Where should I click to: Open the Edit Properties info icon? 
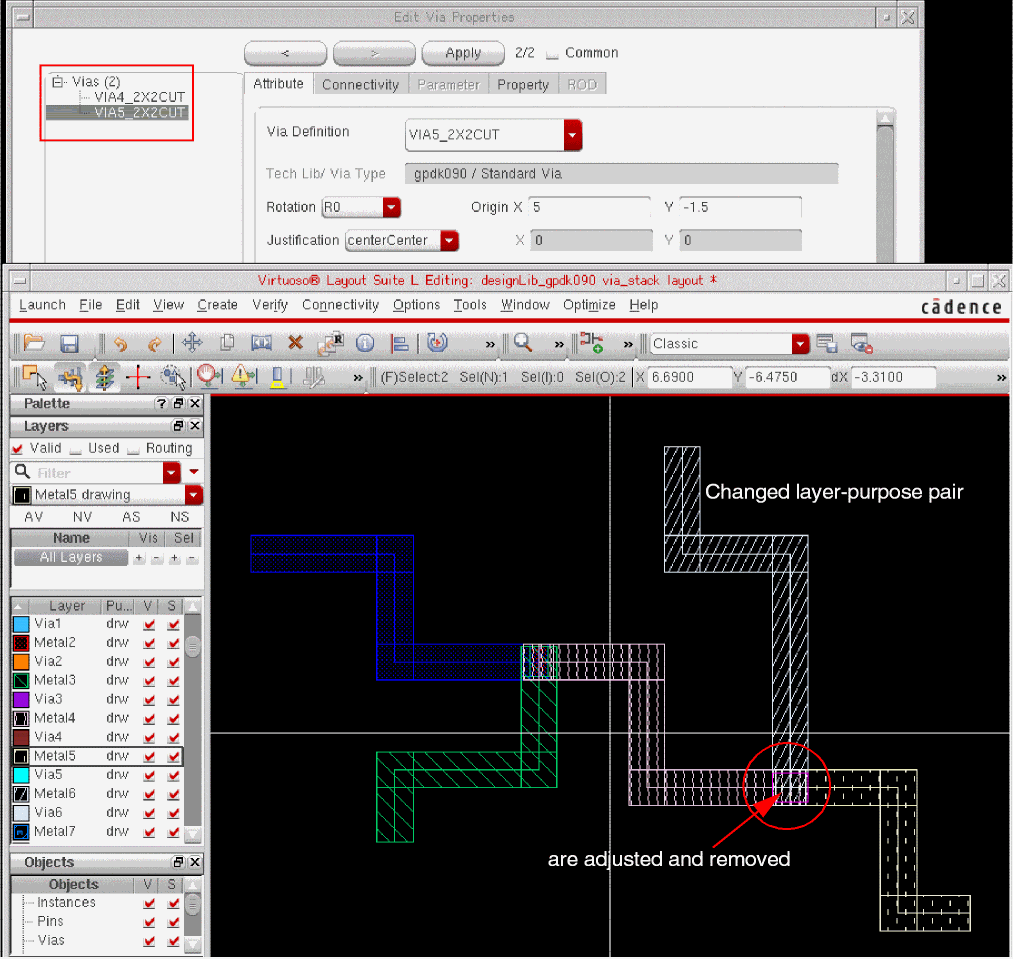pos(365,343)
